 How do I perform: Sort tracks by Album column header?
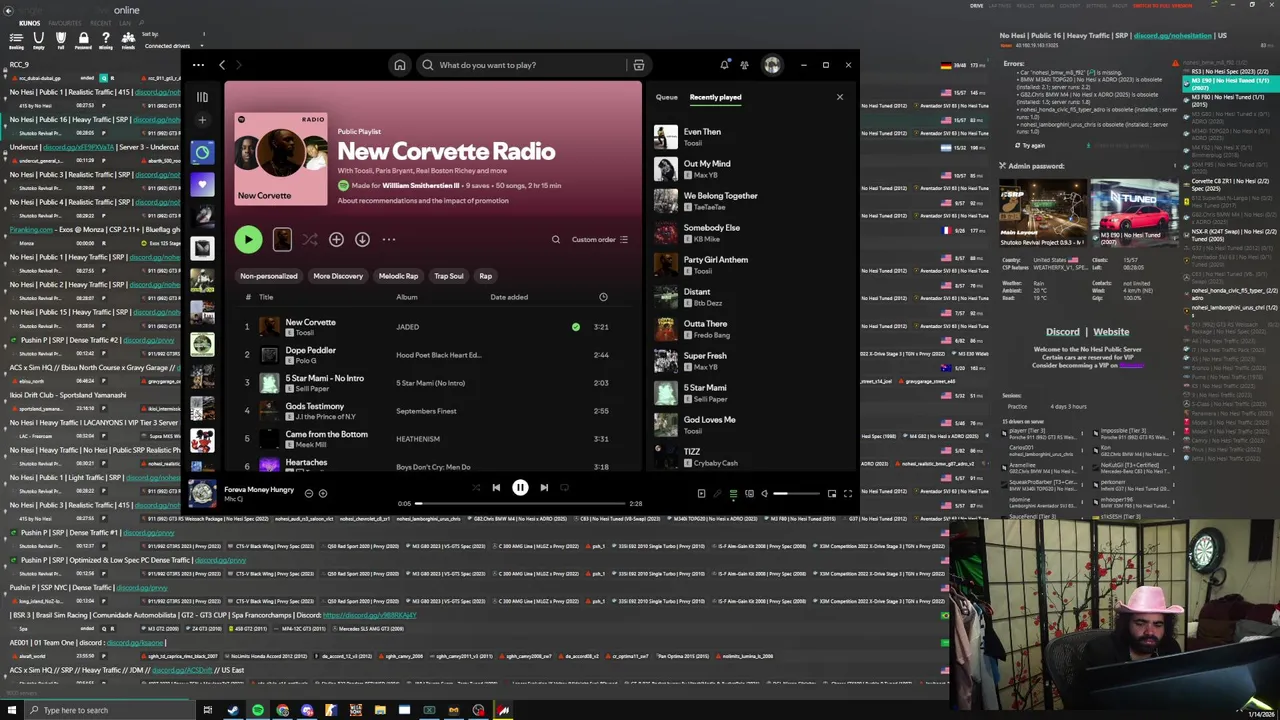pyautogui.click(x=406, y=297)
